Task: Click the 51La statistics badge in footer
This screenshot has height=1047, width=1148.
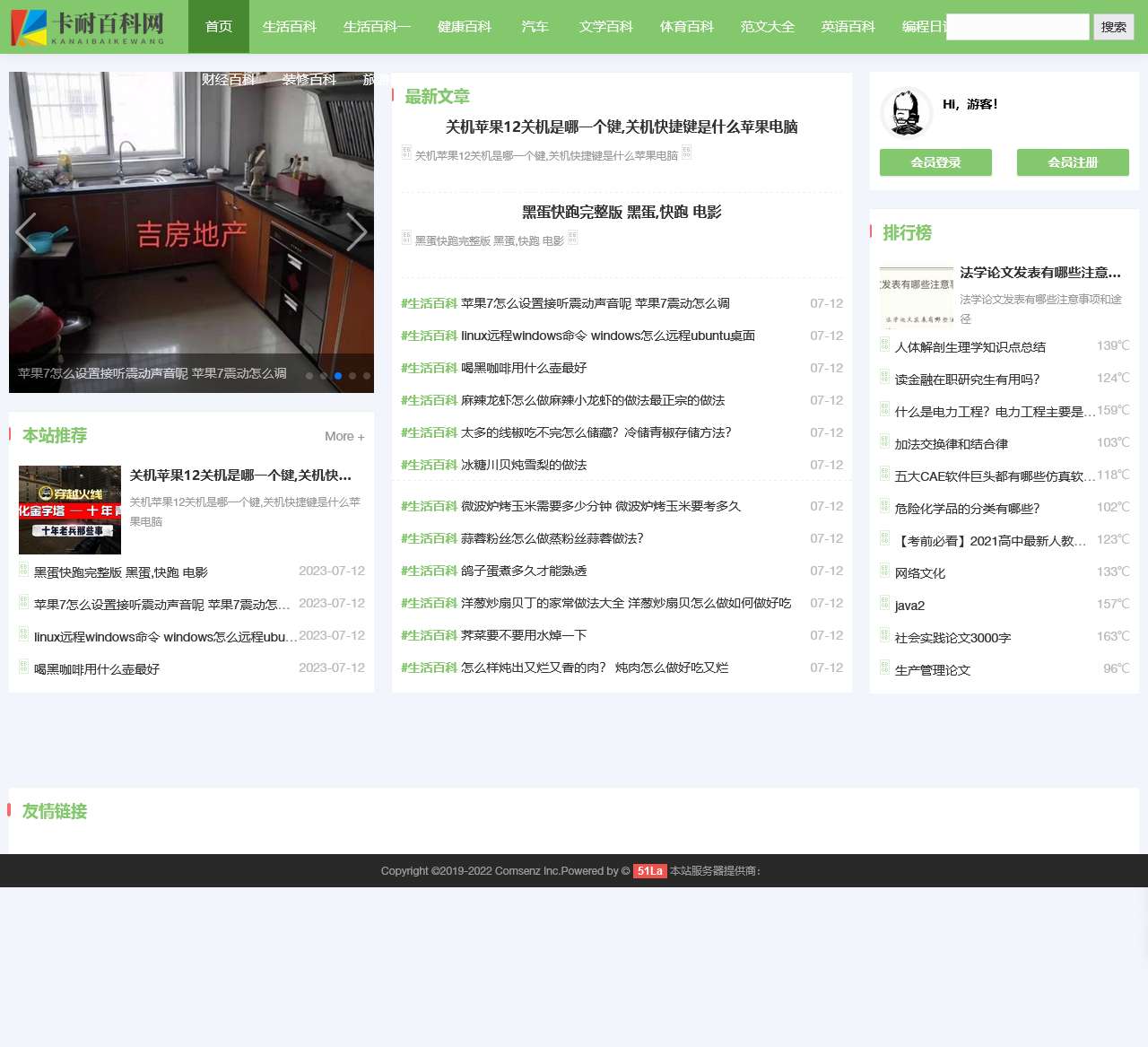Action: pyautogui.click(x=649, y=871)
